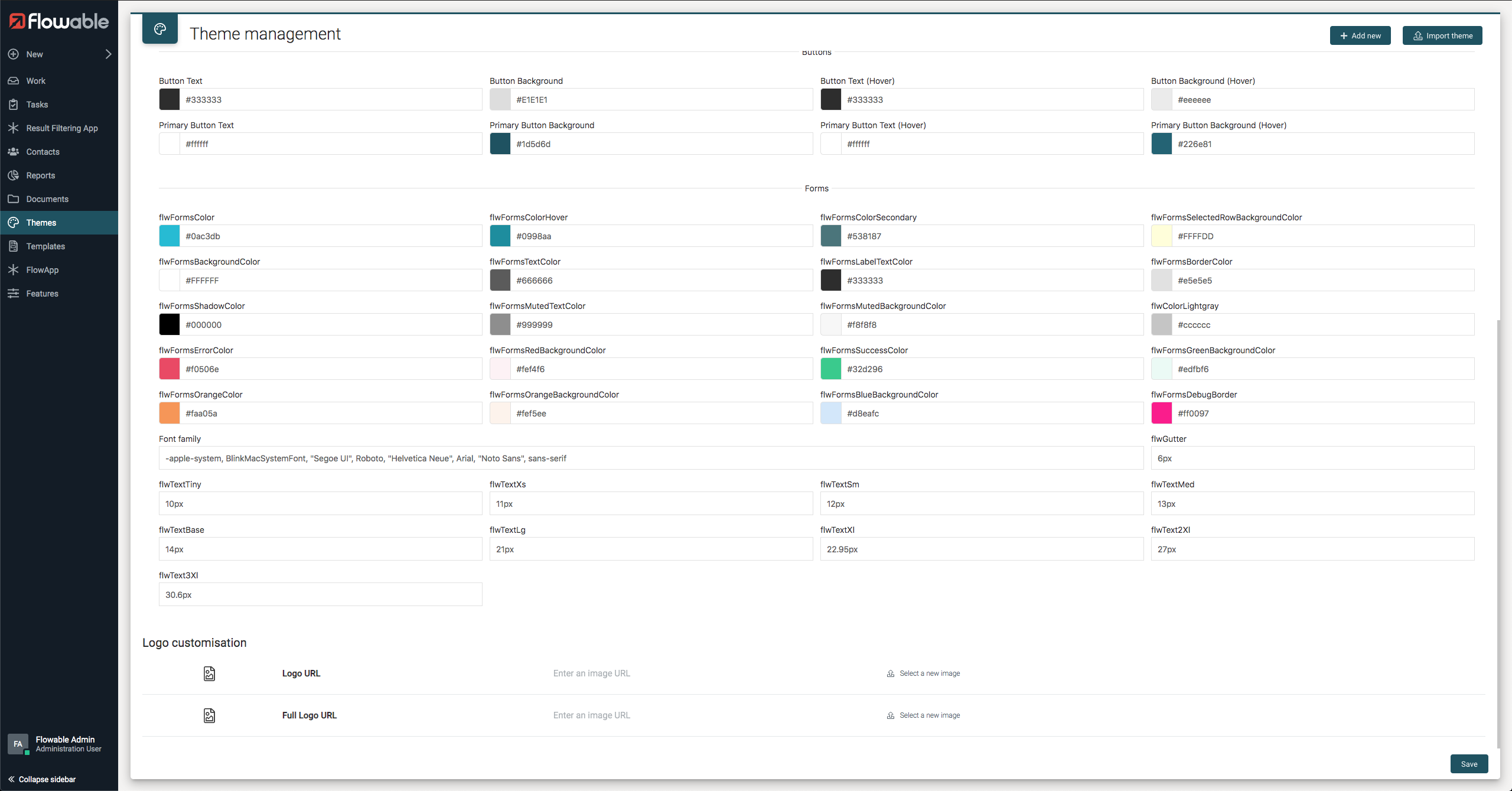Open the FlowApp sidebar item
Image resolution: width=1512 pixels, height=791 pixels.
(x=42, y=270)
